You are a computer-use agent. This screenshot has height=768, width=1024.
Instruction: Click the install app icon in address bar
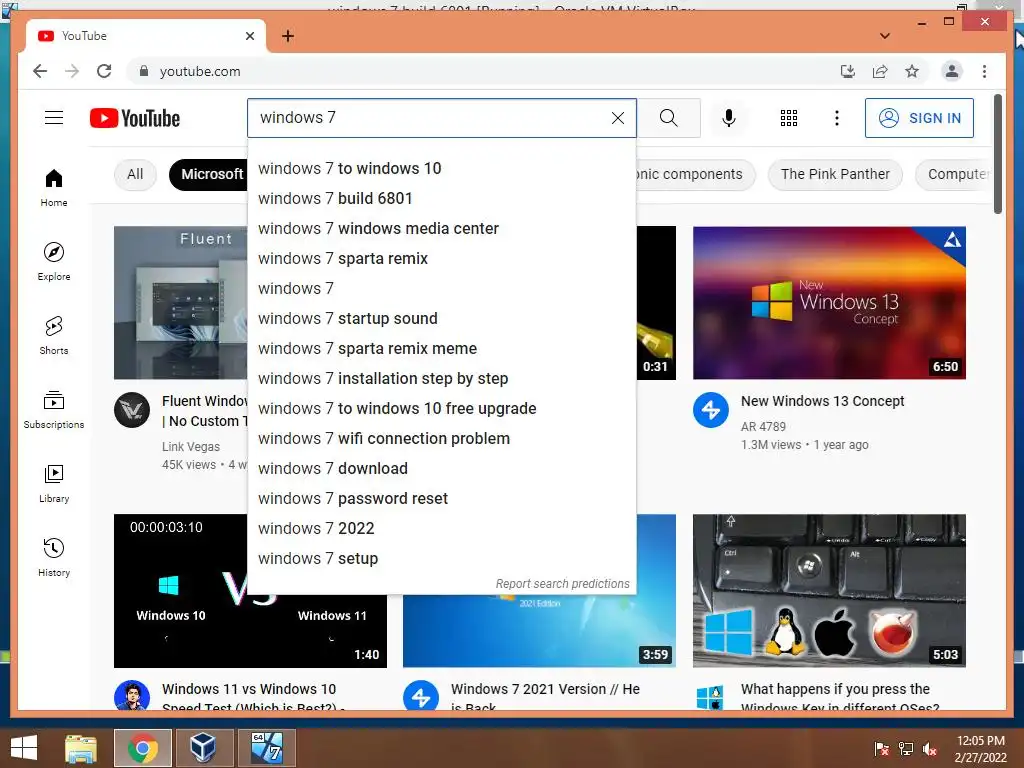[x=848, y=71]
